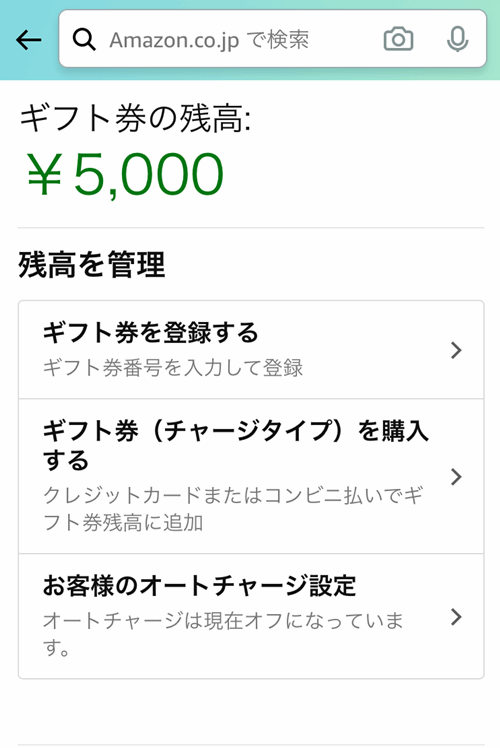Tap the green ¥5,000 balance amount
The image size is (500, 748).
(x=125, y=174)
